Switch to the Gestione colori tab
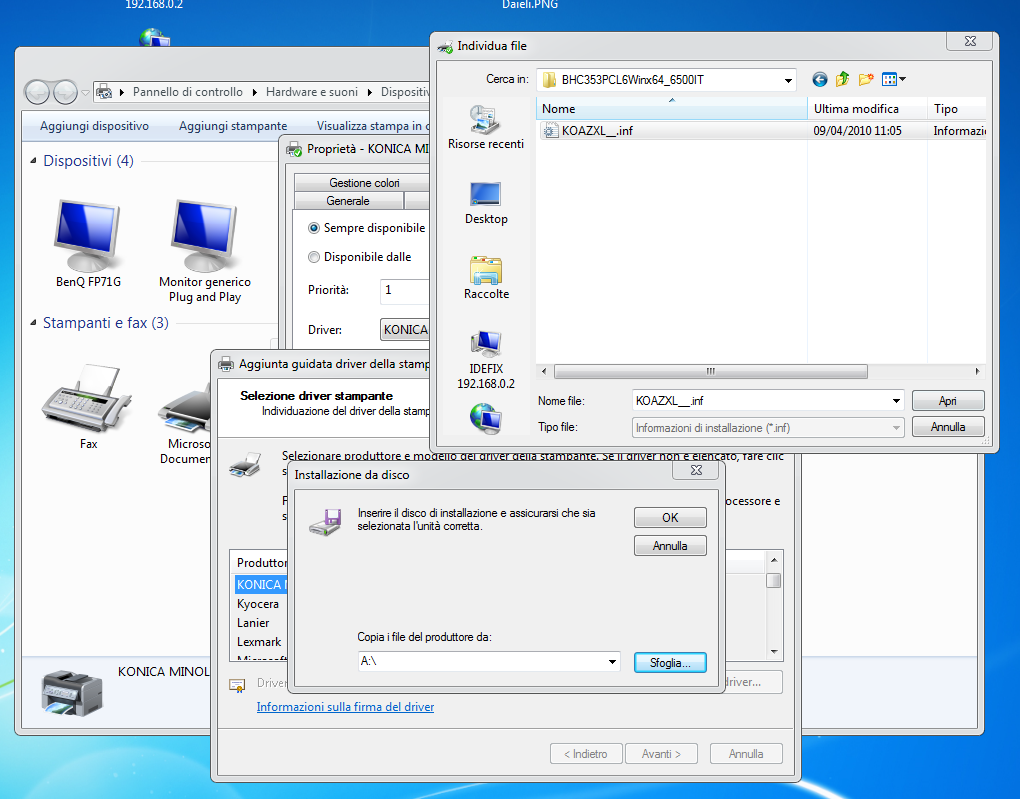1020x799 pixels. pos(364,183)
